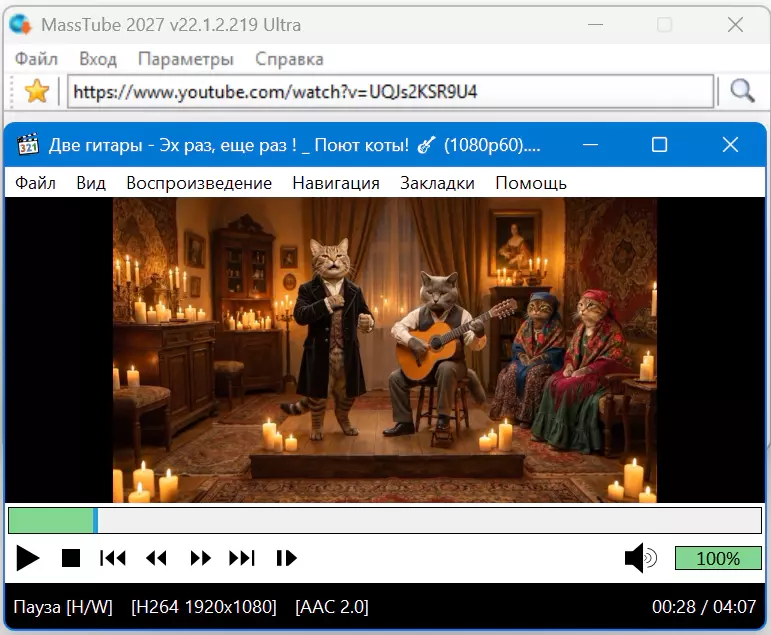Open the Навигация menu
This screenshot has height=635, width=771.
tap(336, 183)
